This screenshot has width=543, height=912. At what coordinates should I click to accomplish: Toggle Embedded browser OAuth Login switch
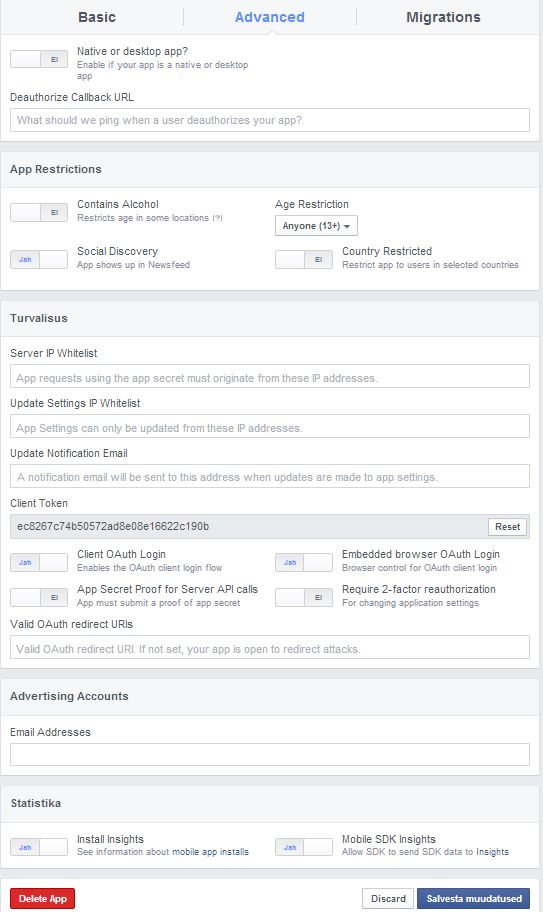[x=303, y=562]
